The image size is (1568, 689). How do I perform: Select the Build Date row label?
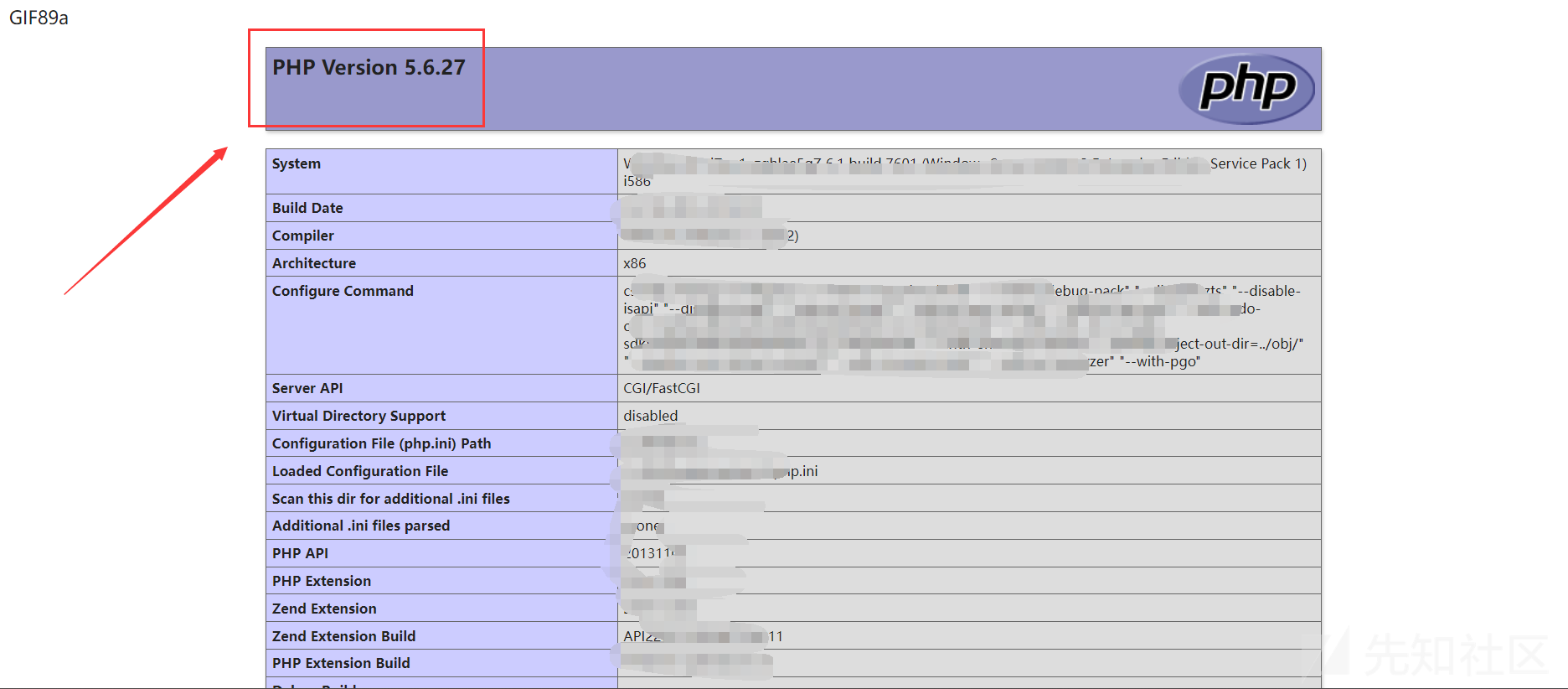click(307, 208)
